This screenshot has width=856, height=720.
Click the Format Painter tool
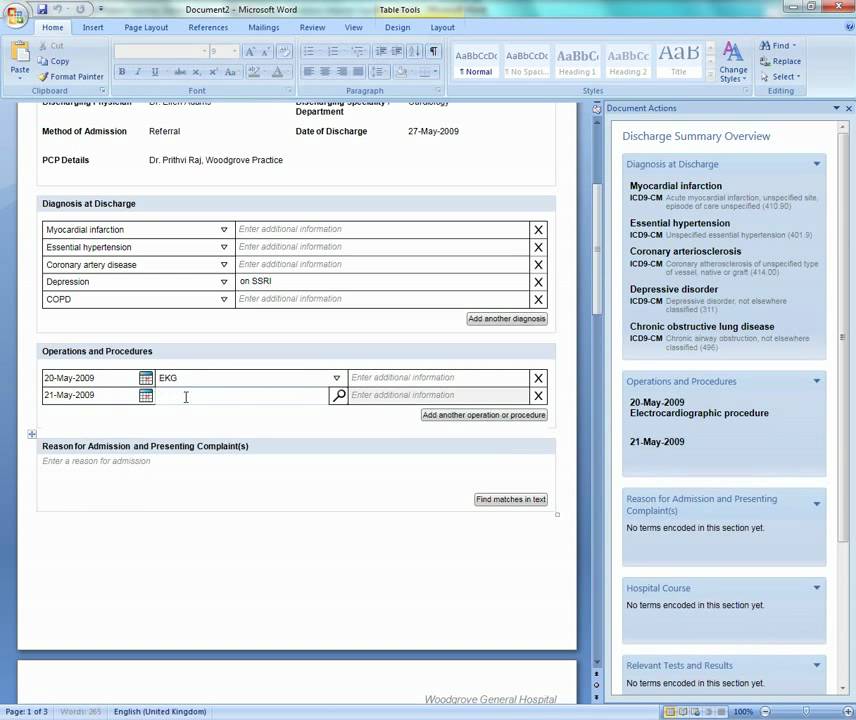point(70,76)
